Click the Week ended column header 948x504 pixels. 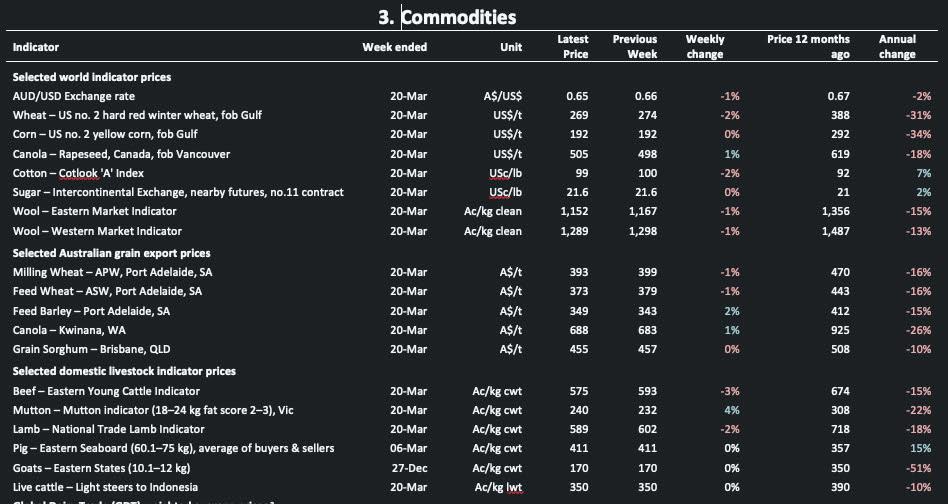[395, 47]
